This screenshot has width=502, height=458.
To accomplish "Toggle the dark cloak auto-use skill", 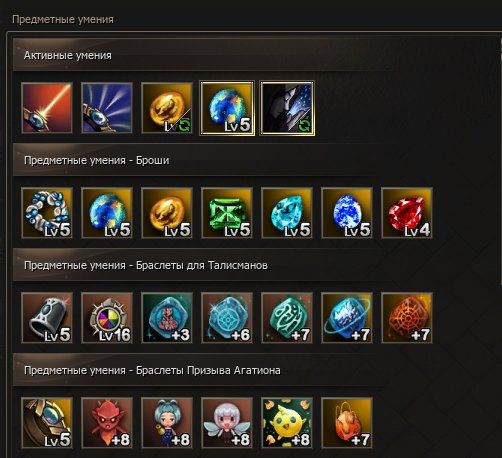I will click(x=287, y=108).
